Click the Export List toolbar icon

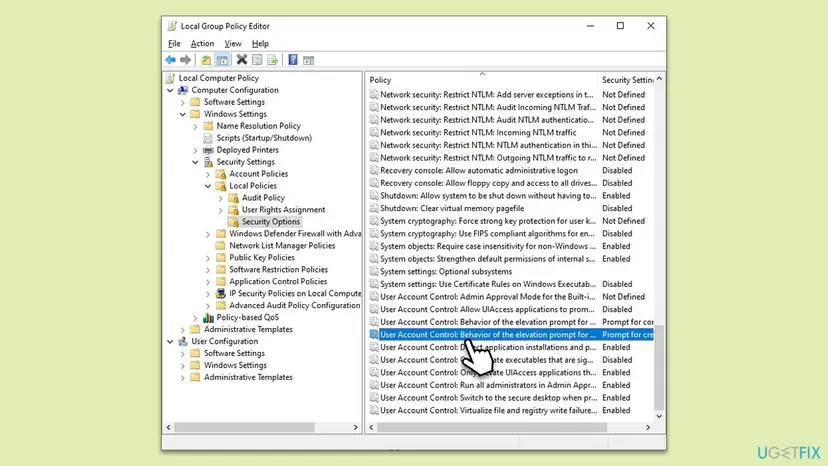272,60
